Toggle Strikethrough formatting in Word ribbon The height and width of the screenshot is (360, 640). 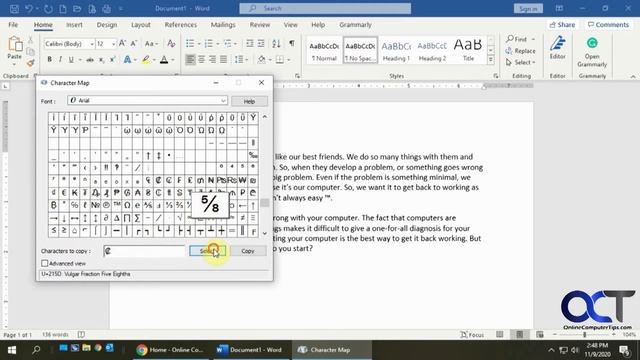pos(90,60)
